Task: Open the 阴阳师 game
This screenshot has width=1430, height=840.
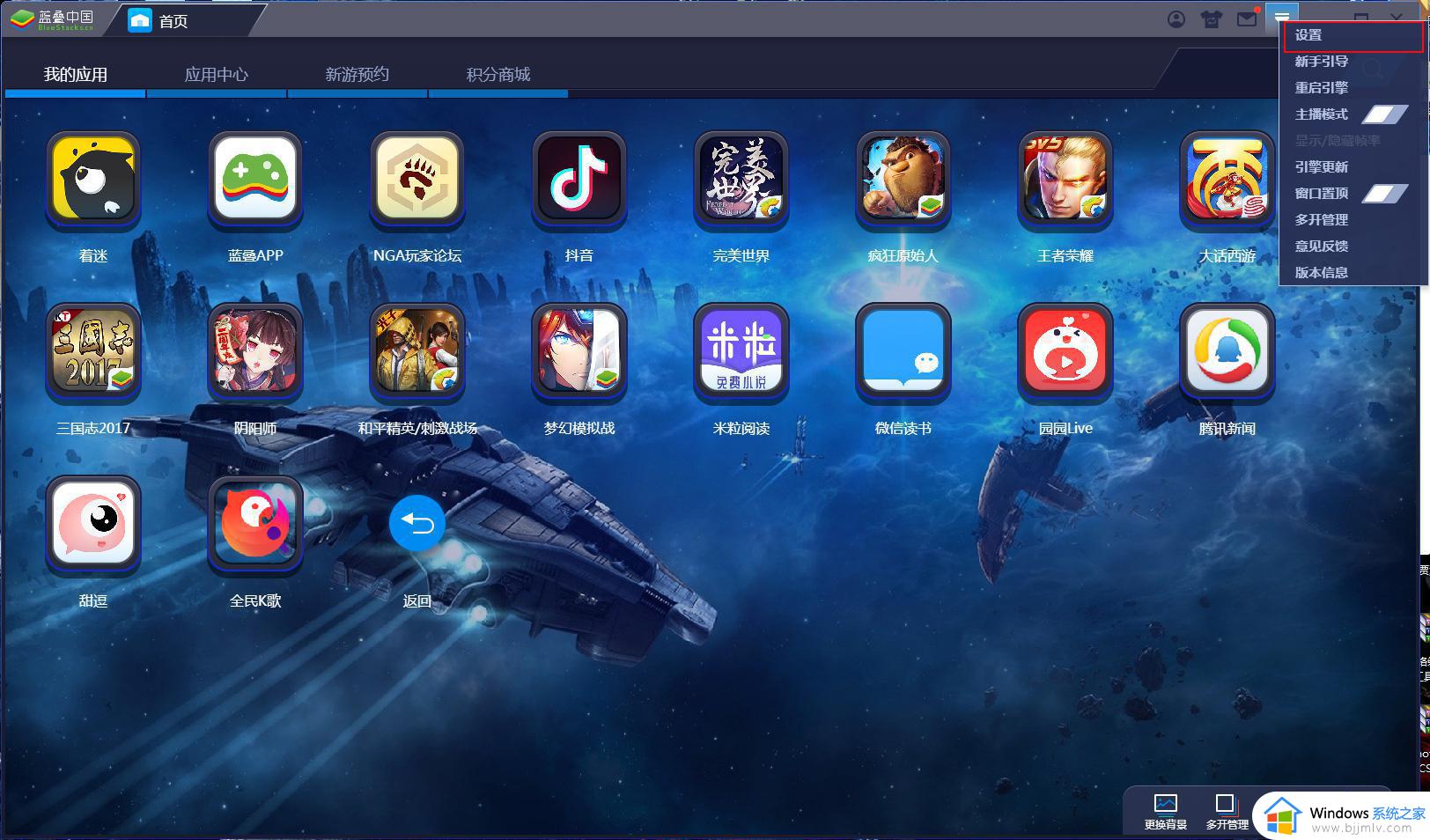Action: [255, 351]
